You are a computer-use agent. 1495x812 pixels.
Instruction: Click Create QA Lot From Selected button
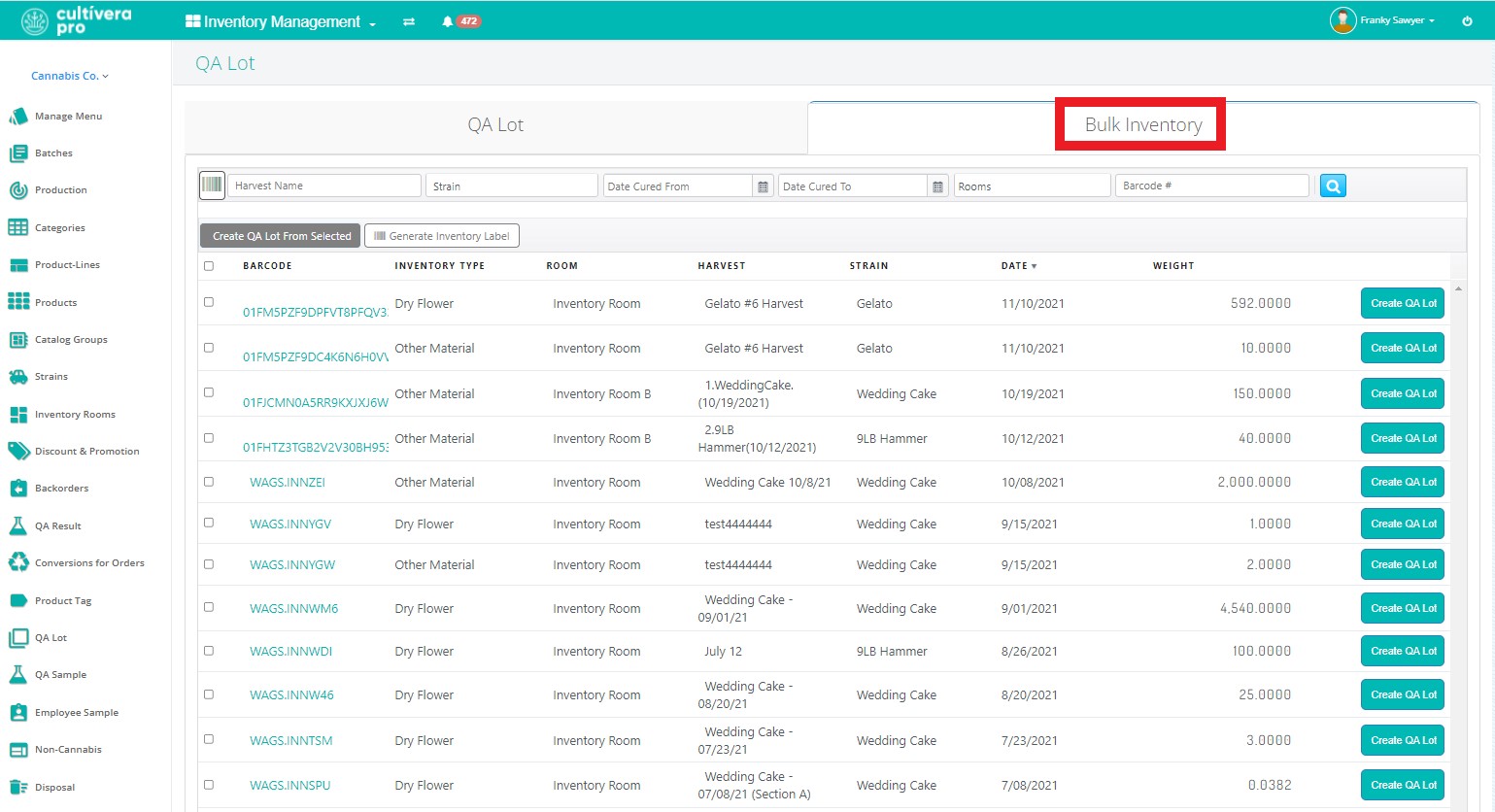[281, 236]
